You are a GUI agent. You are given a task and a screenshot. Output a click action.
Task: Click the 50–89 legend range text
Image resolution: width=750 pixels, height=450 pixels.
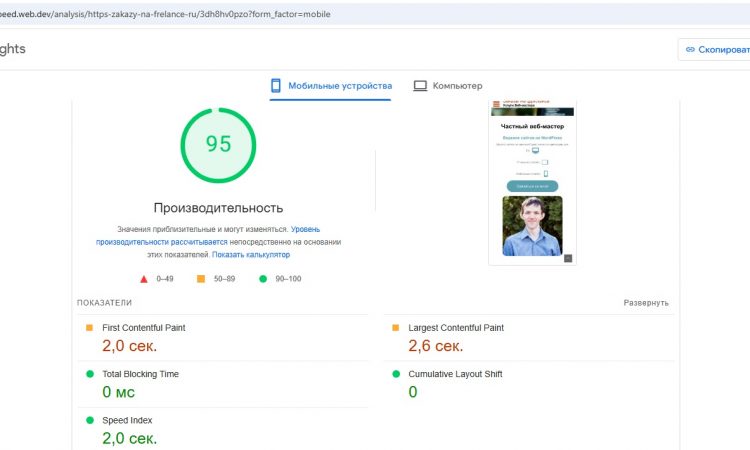click(224, 279)
